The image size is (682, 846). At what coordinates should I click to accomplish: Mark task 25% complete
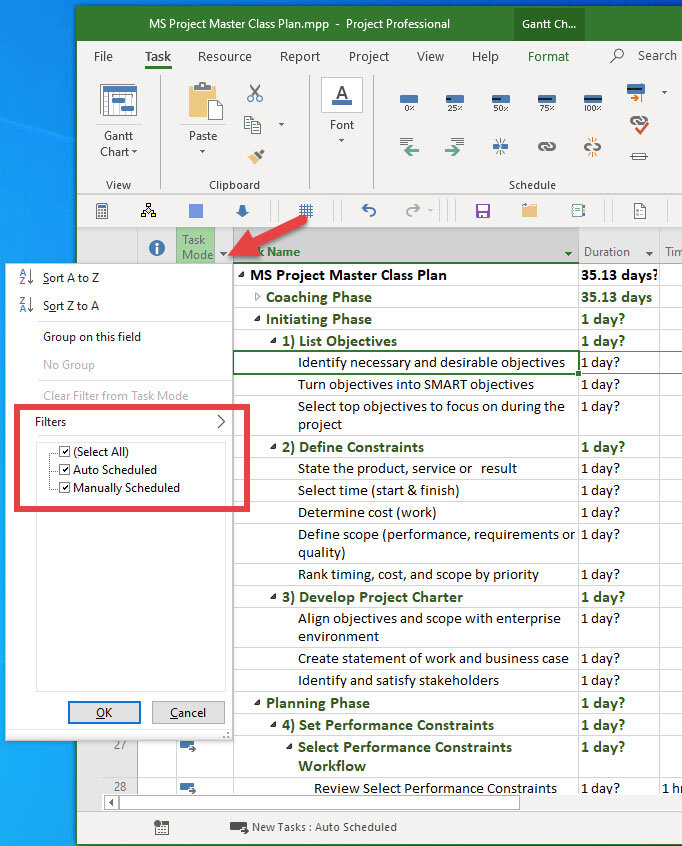455,102
